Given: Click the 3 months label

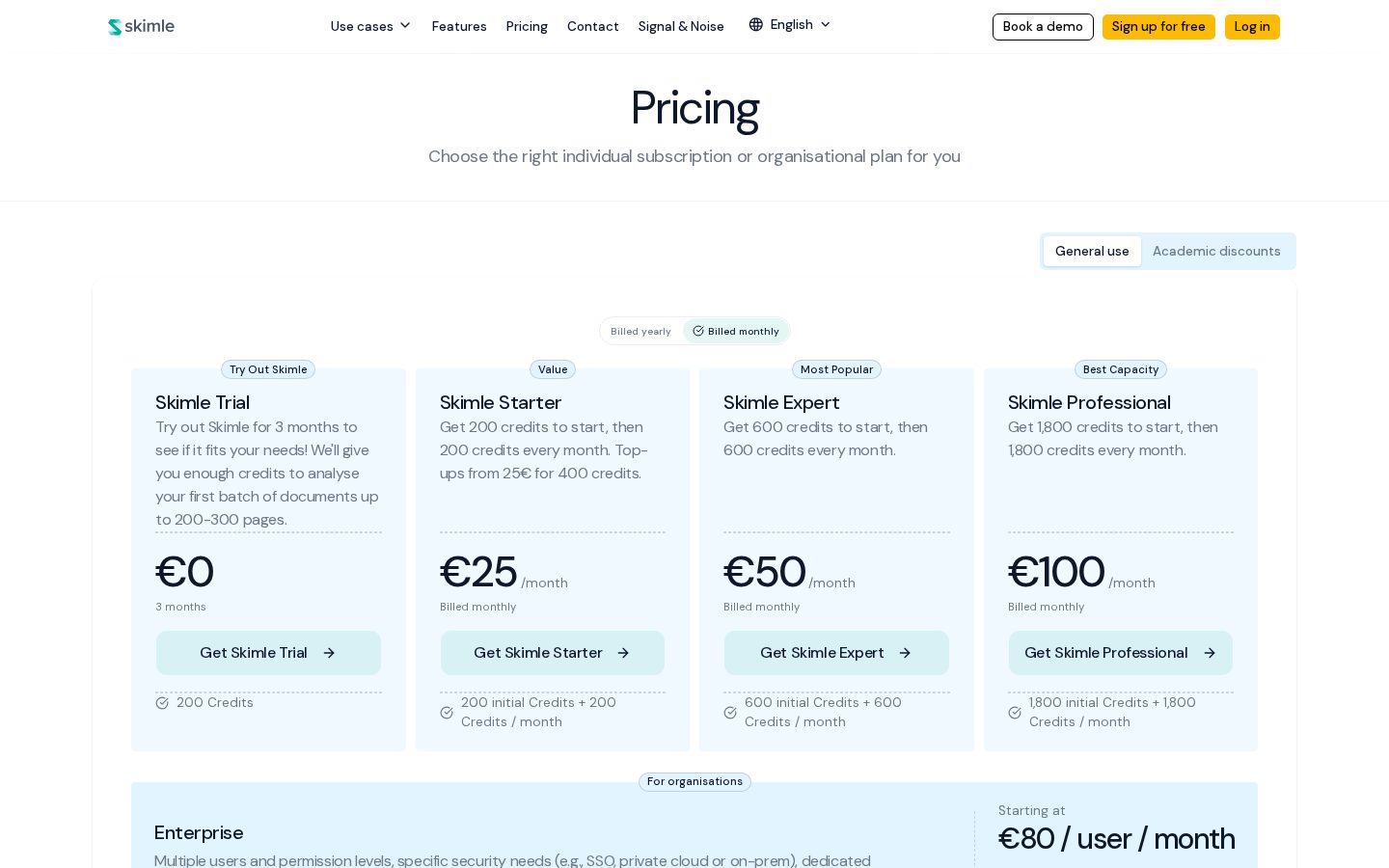Looking at the screenshot, I should 180,608.
